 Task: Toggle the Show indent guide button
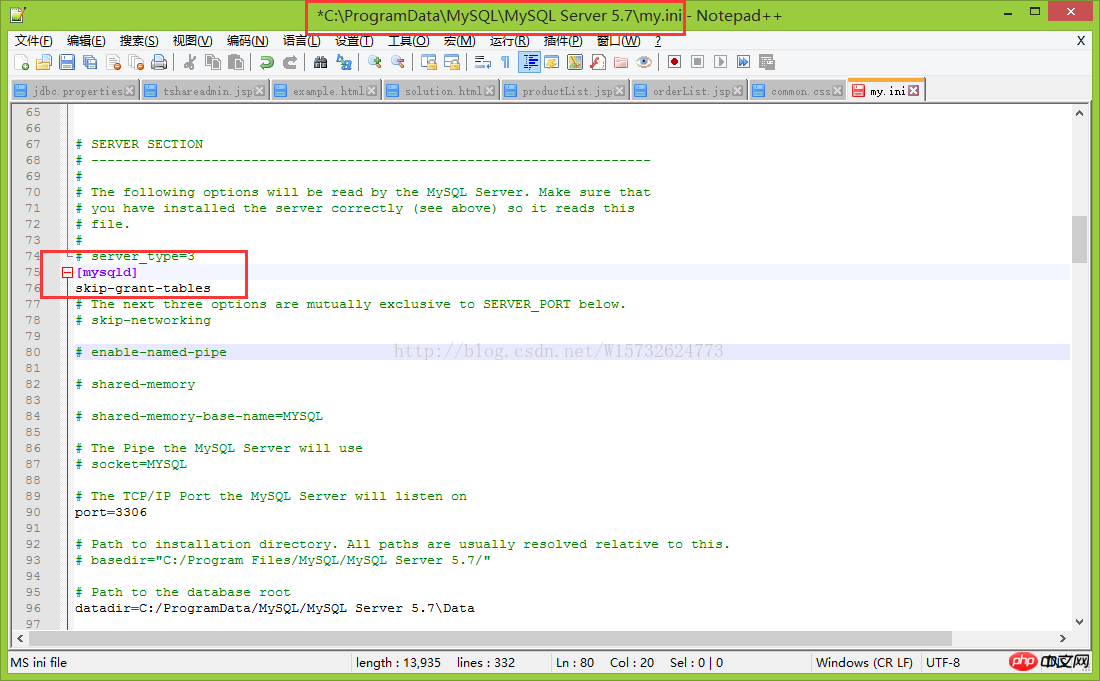[529, 62]
